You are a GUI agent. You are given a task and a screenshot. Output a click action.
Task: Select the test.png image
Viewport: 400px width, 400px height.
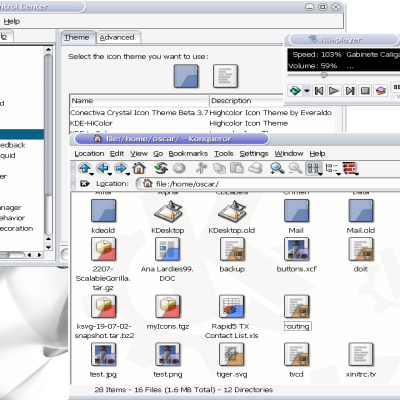tap(168, 360)
